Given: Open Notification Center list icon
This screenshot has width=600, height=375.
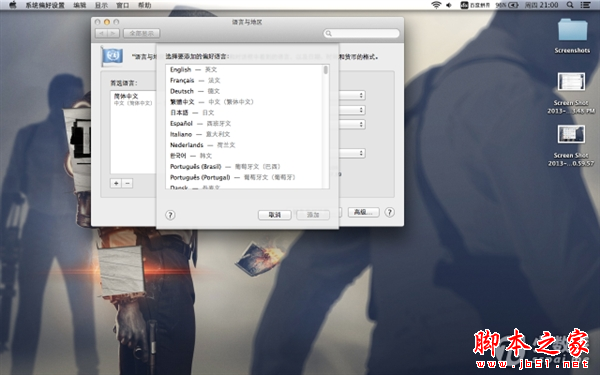Looking at the screenshot, I should [585, 5].
